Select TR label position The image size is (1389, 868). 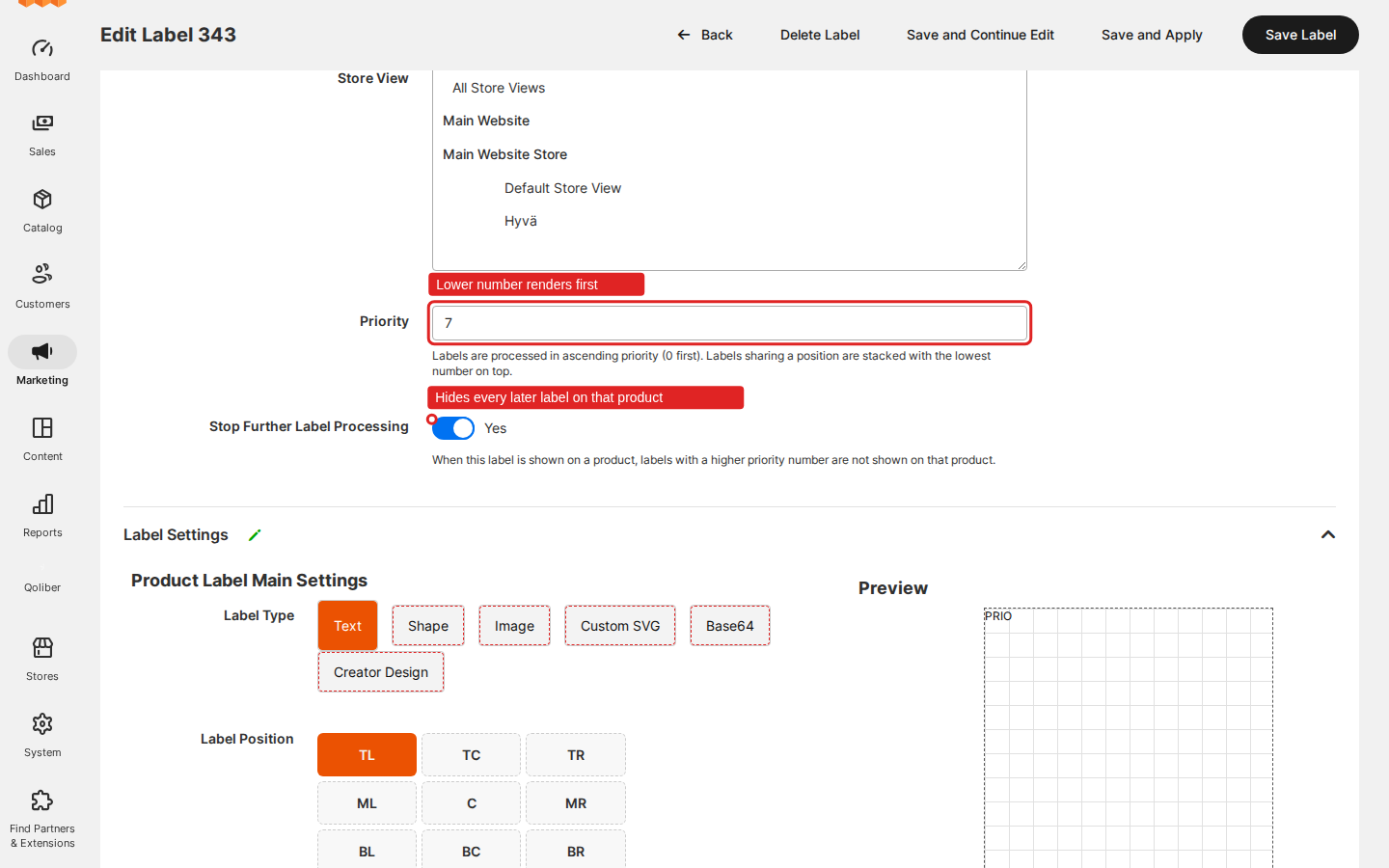[576, 755]
